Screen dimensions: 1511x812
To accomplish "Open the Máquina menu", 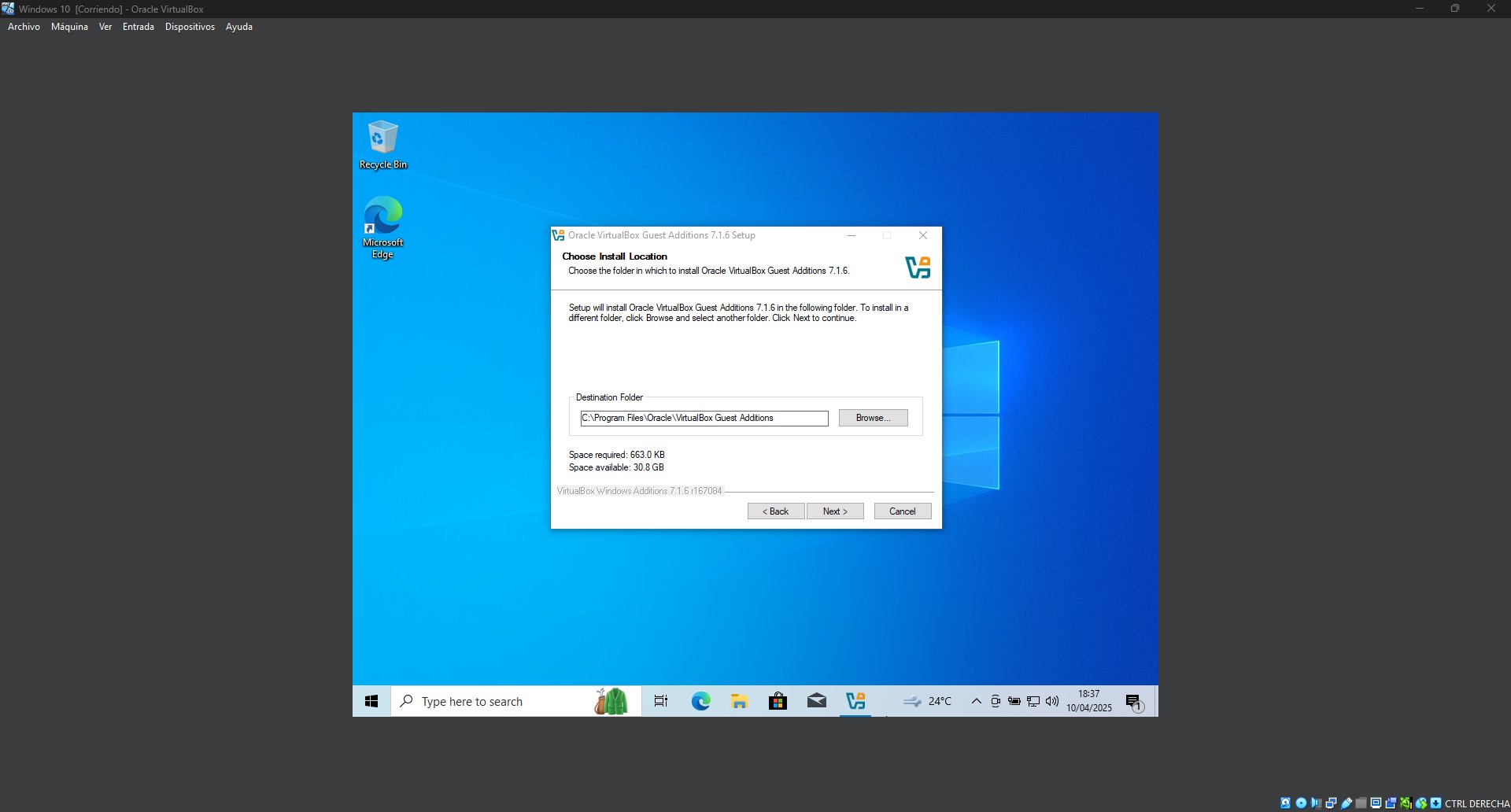I will pos(69,27).
